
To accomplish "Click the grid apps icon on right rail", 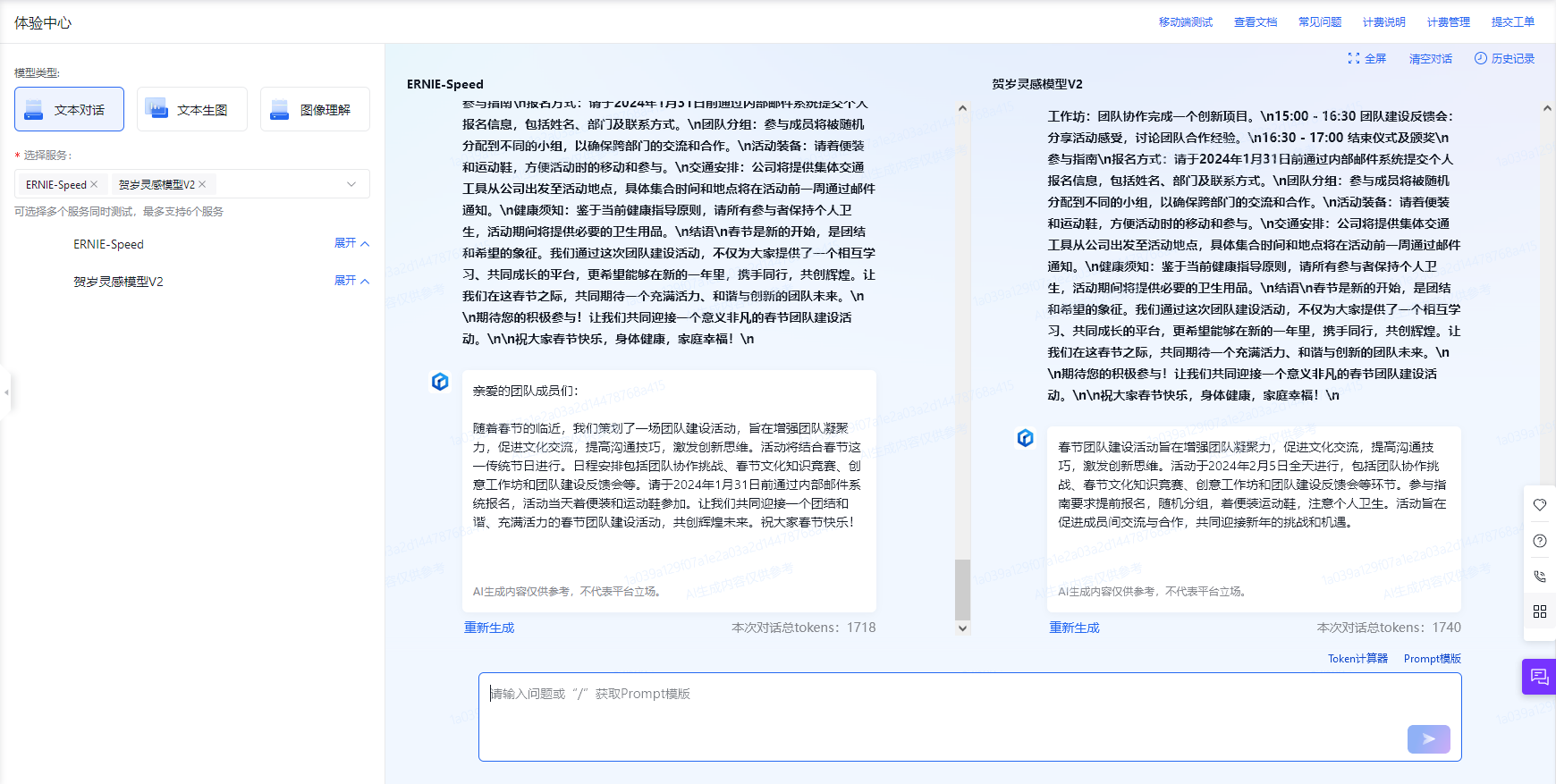I will [1540, 611].
